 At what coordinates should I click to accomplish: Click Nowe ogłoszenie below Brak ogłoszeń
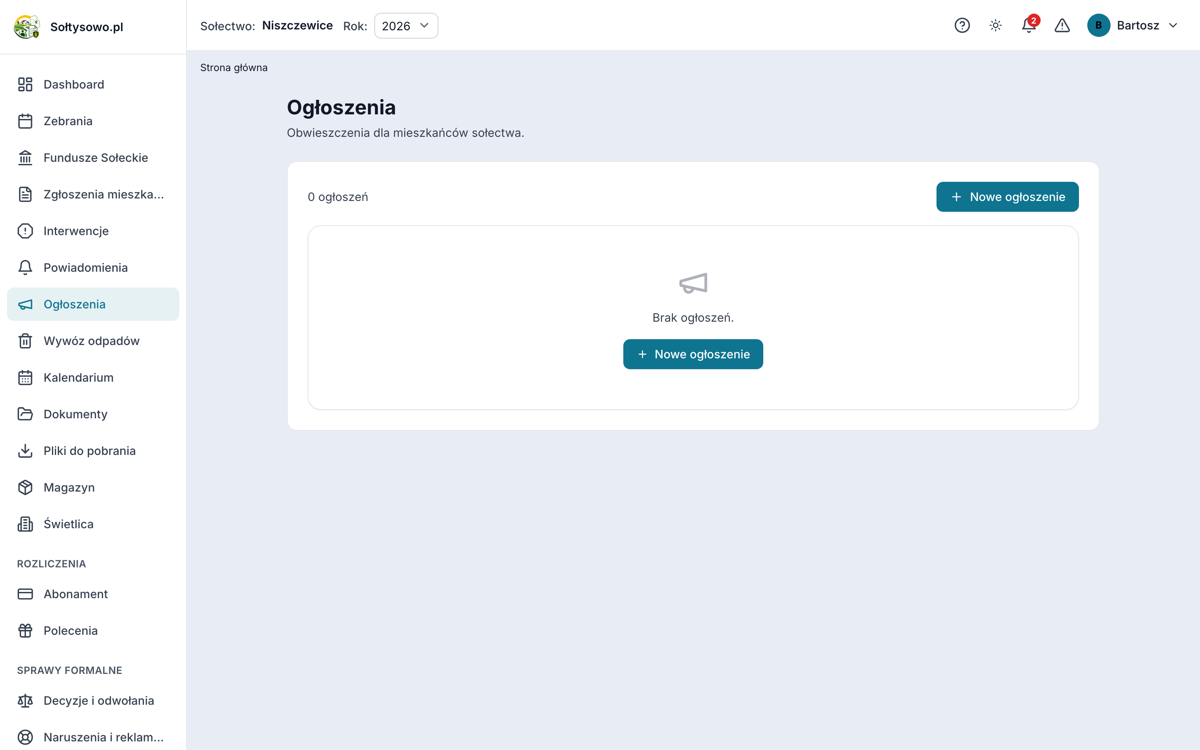[x=693, y=354]
